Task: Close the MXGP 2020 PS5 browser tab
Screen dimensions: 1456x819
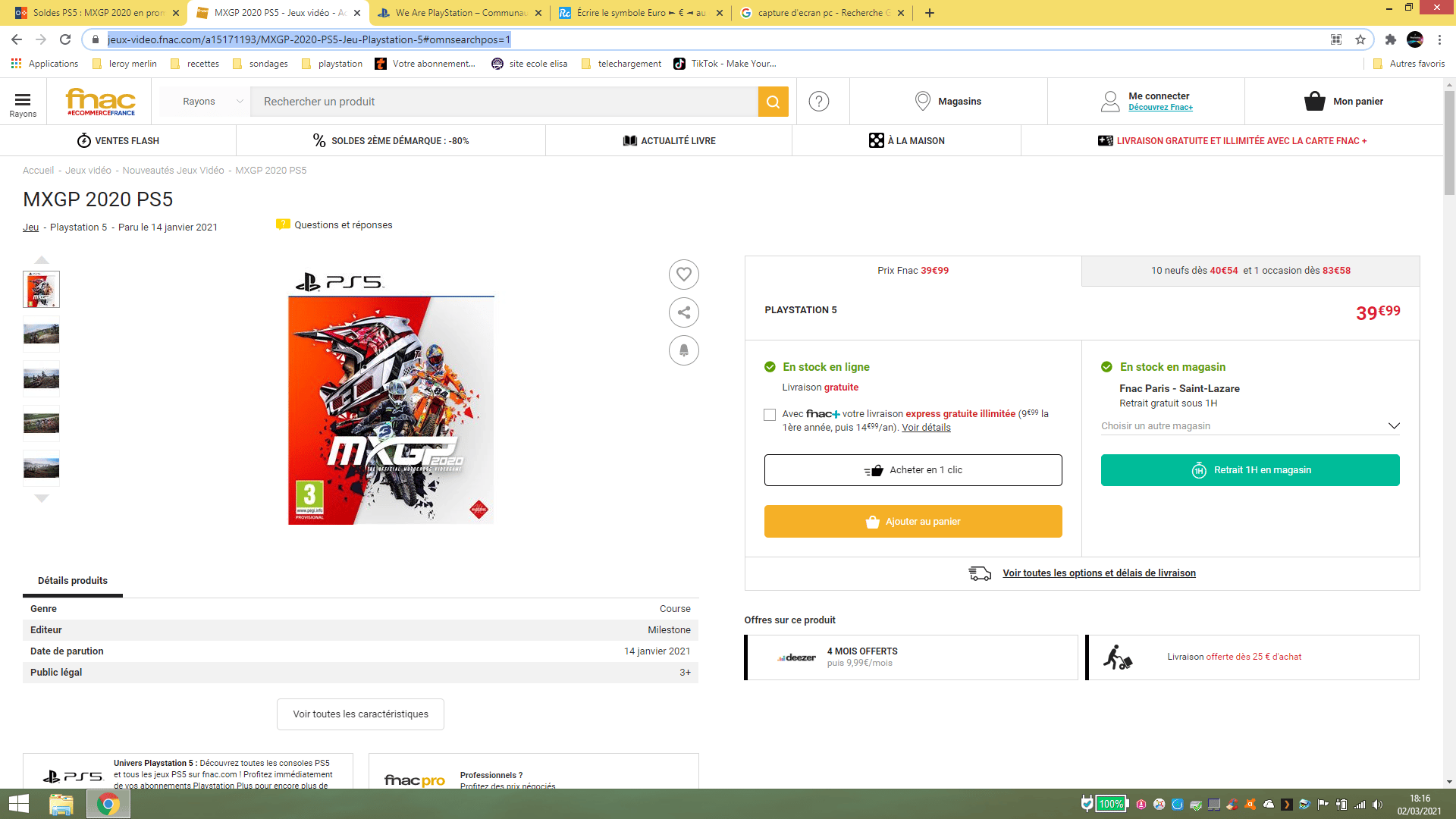Action: tap(357, 13)
